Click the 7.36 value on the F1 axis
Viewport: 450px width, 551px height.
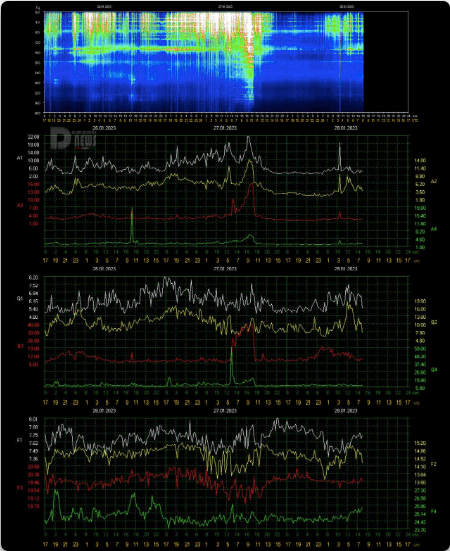(34, 459)
